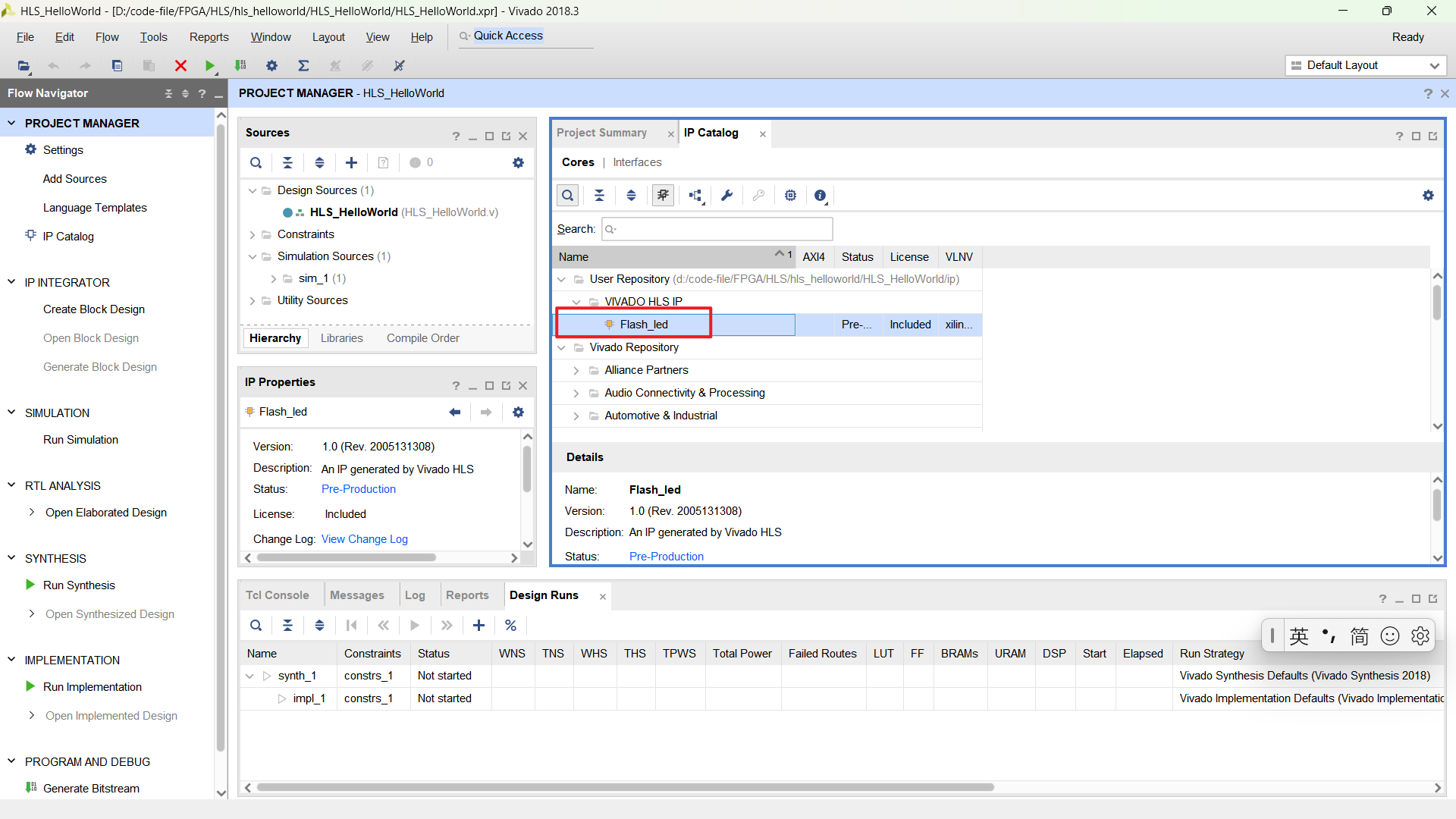This screenshot has width=1456, height=819.
Task: Switch to the Messages tab
Action: click(357, 595)
